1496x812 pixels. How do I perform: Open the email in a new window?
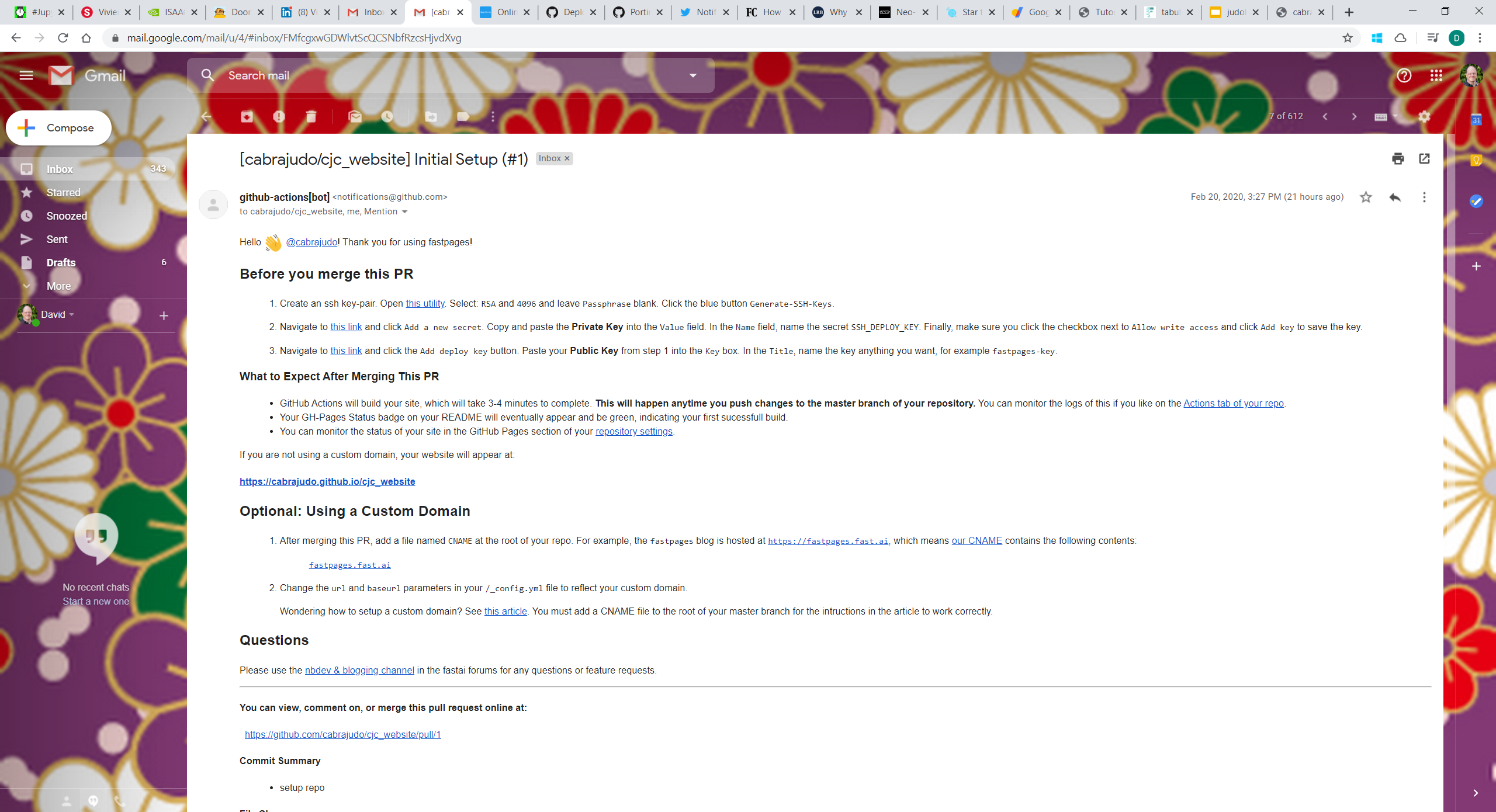tap(1424, 159)
